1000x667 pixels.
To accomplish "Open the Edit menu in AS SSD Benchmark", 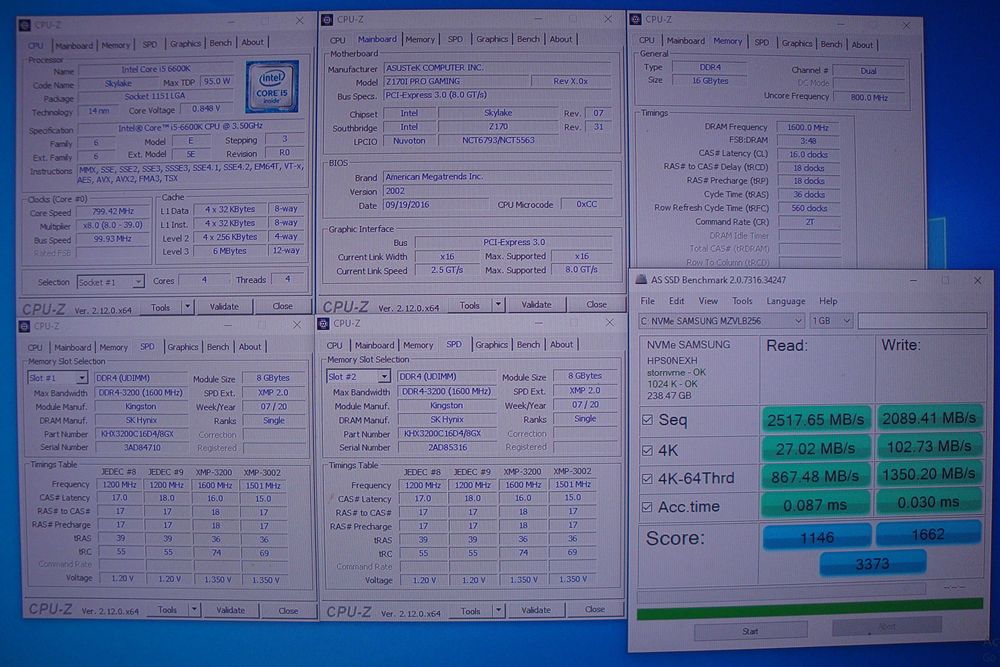I will tap(677, 301).
